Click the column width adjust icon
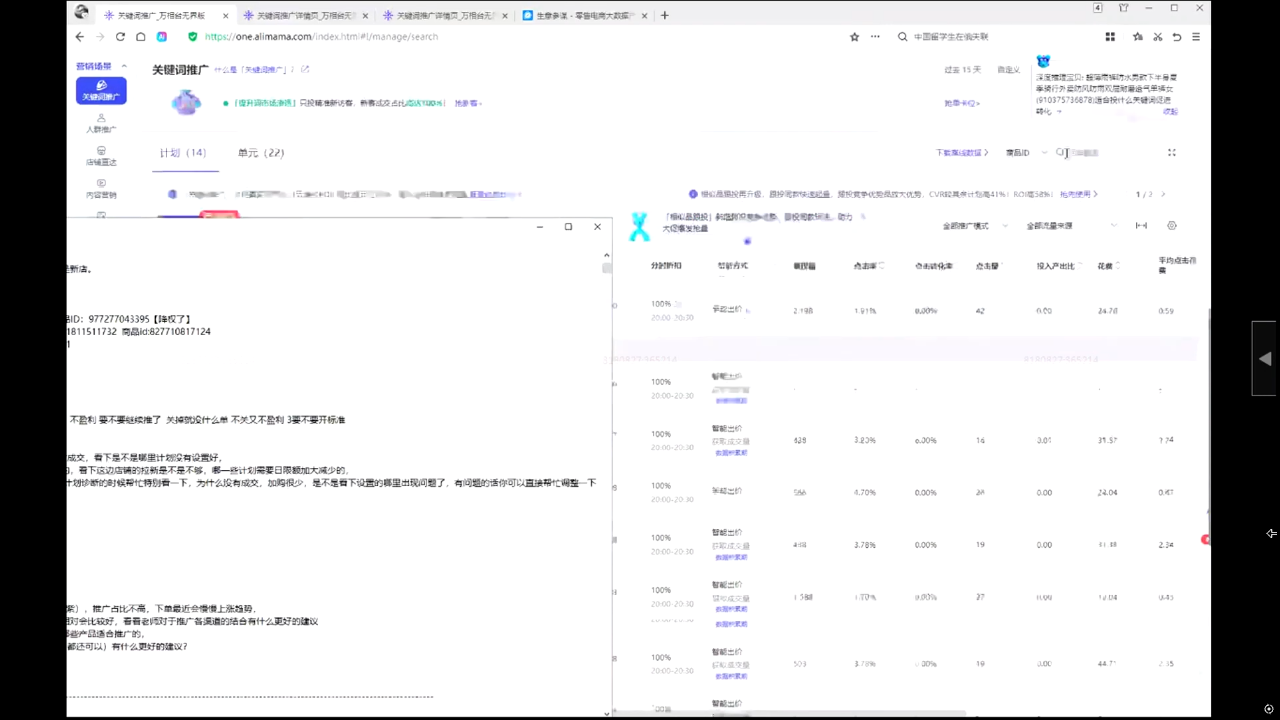 [x=1141, y=226]
